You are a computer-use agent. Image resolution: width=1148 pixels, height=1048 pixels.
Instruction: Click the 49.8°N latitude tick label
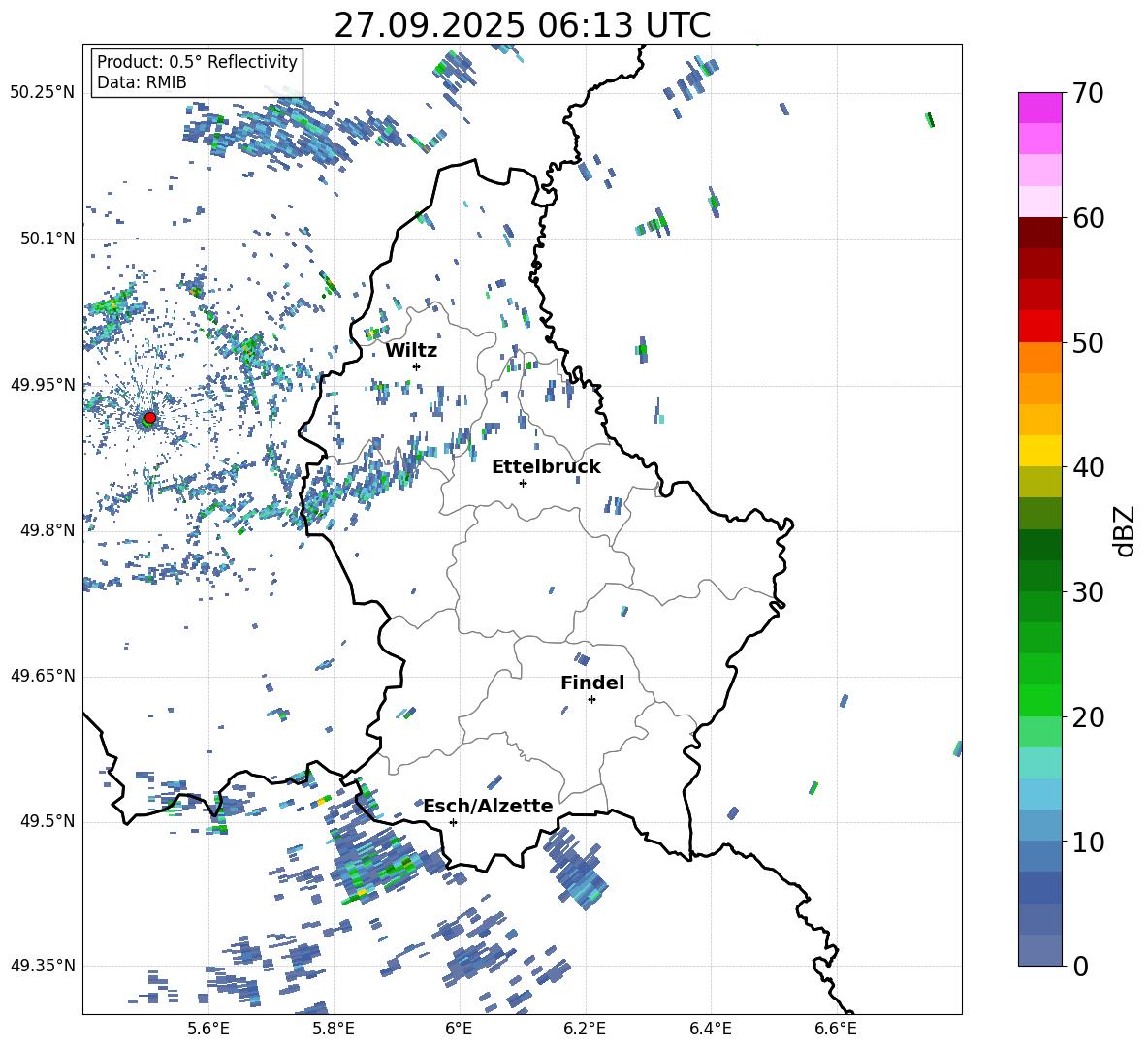43,530
